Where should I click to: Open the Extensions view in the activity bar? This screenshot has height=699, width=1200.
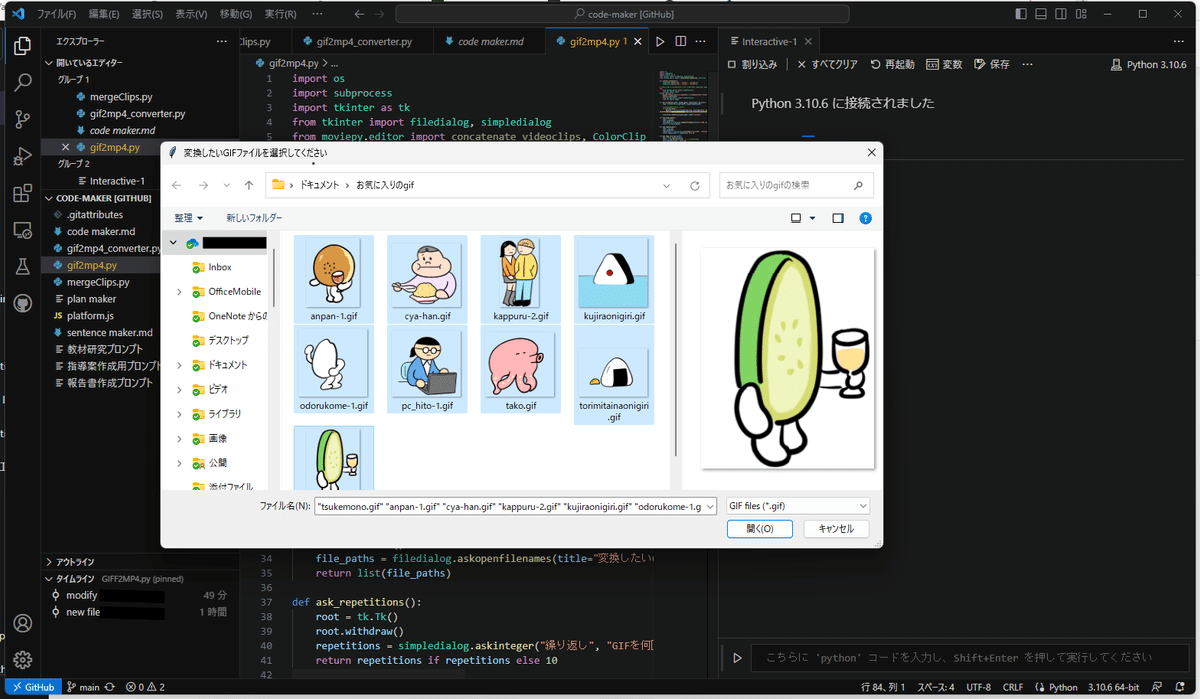[23, 193]
